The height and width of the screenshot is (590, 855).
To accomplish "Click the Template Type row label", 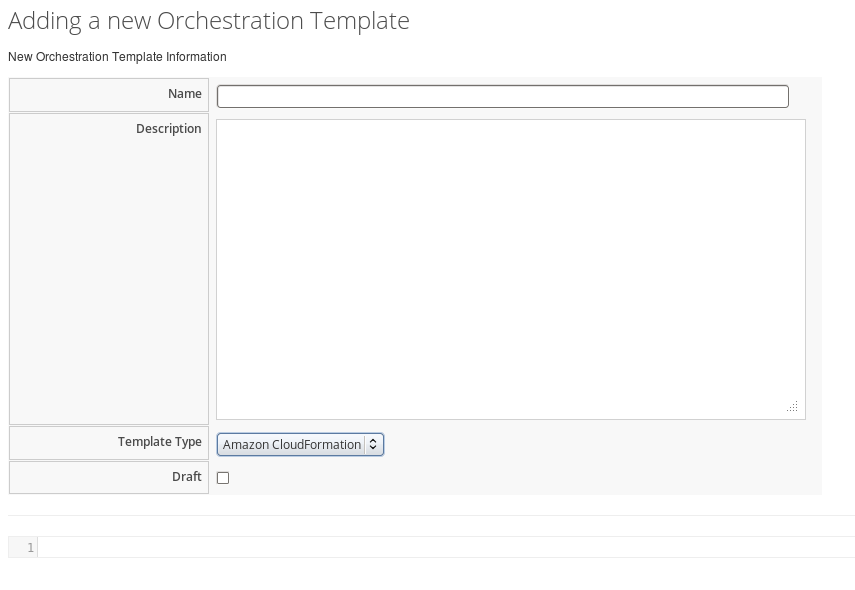I will (x=159, y=441).
